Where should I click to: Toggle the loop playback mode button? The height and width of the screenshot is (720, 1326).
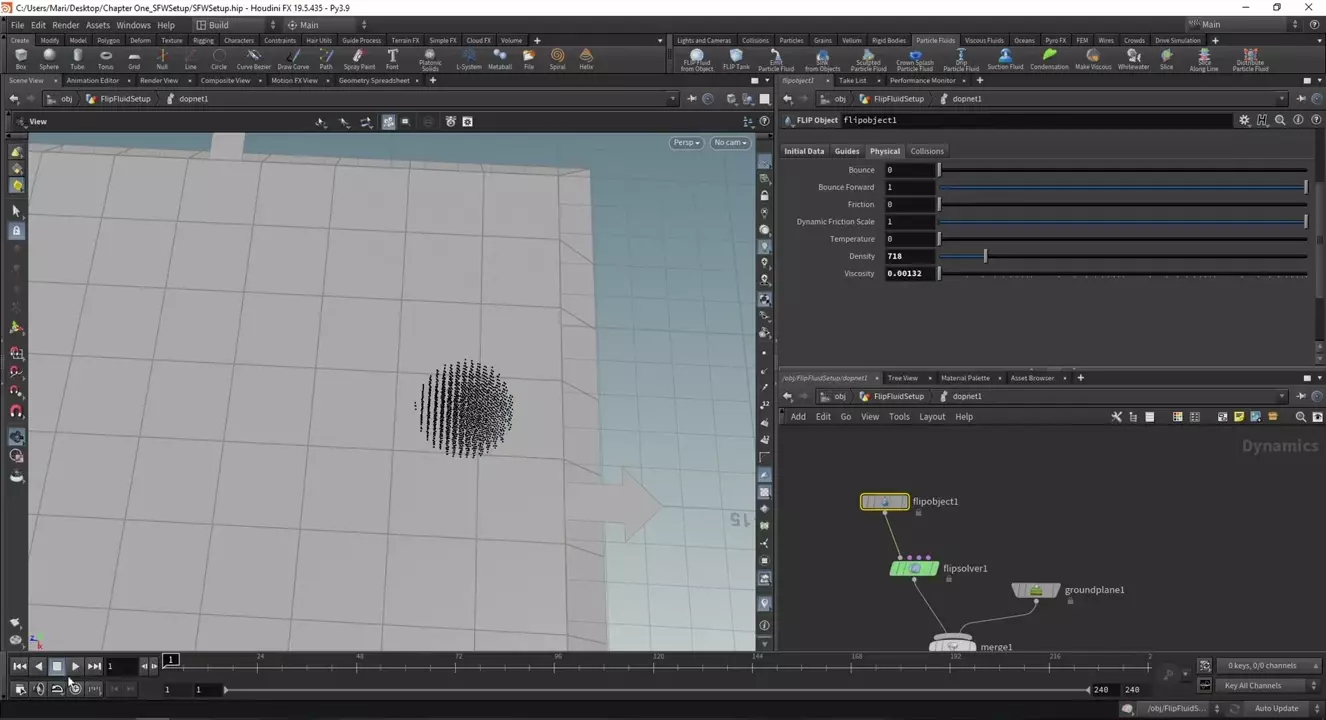[57, 689]
